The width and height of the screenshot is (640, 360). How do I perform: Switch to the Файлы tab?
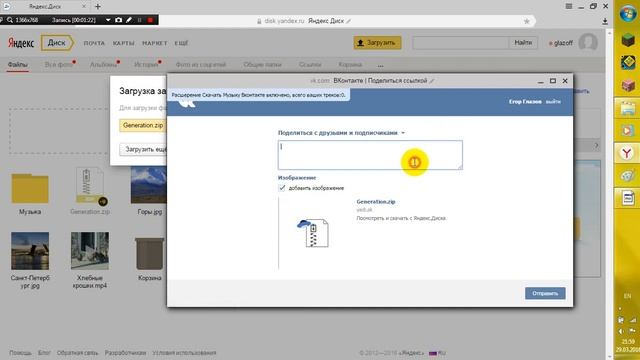coord(18,65)
